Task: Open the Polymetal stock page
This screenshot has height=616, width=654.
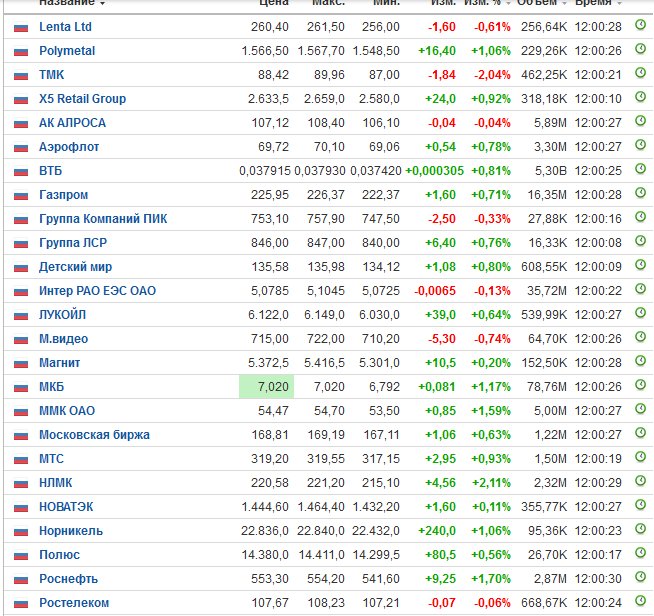Action: (x=67, y=51)
